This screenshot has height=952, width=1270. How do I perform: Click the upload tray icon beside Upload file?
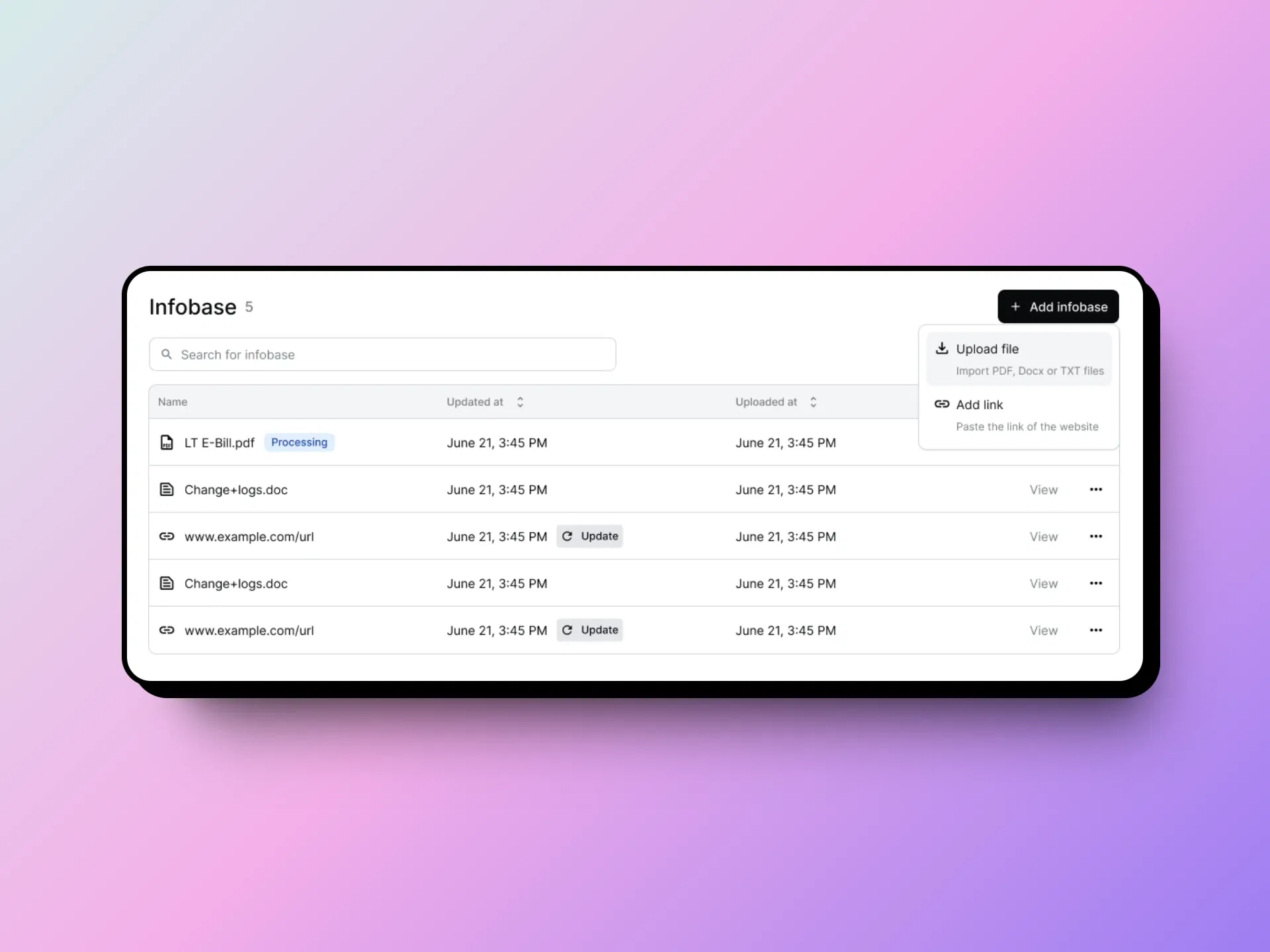pyautogui.click(x=942, y=348)
